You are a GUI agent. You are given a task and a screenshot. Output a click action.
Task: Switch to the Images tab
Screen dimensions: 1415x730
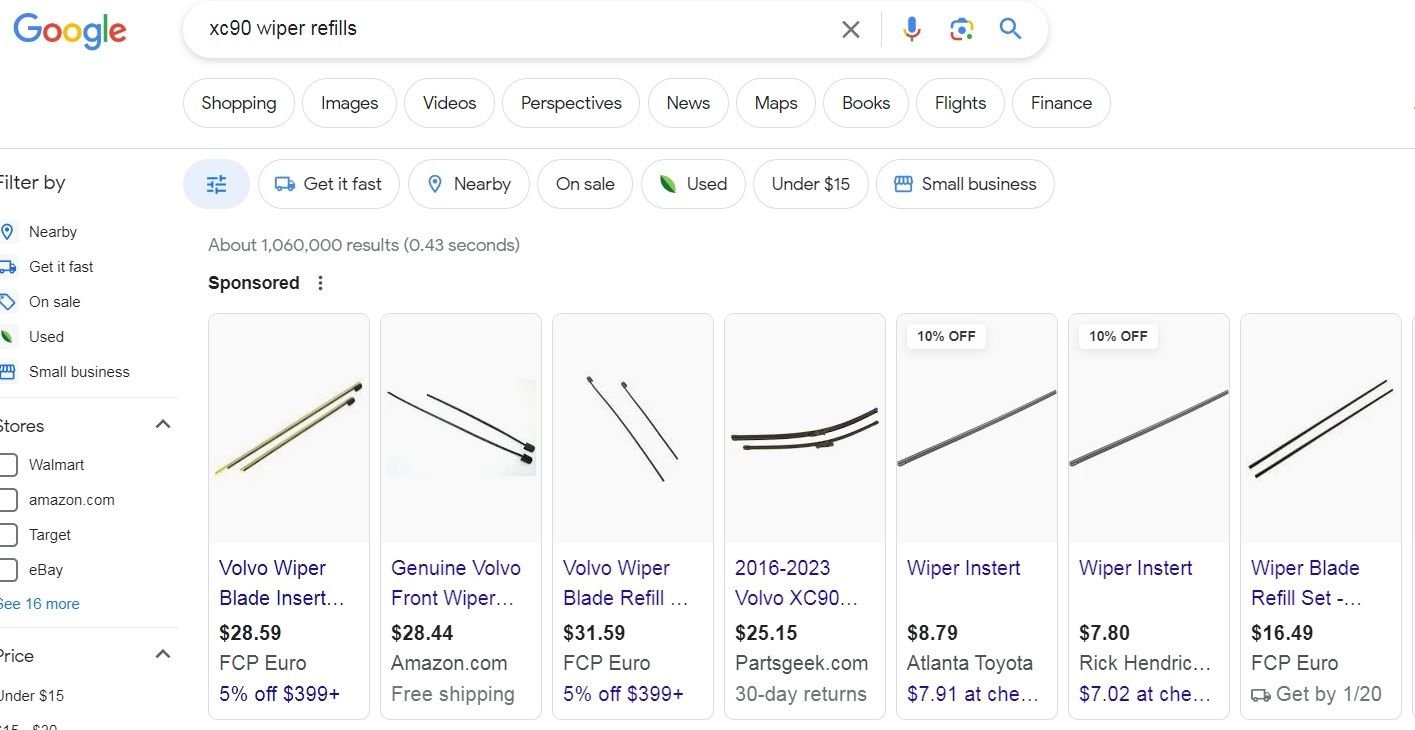pyautogui.click(x=349, y=103)
